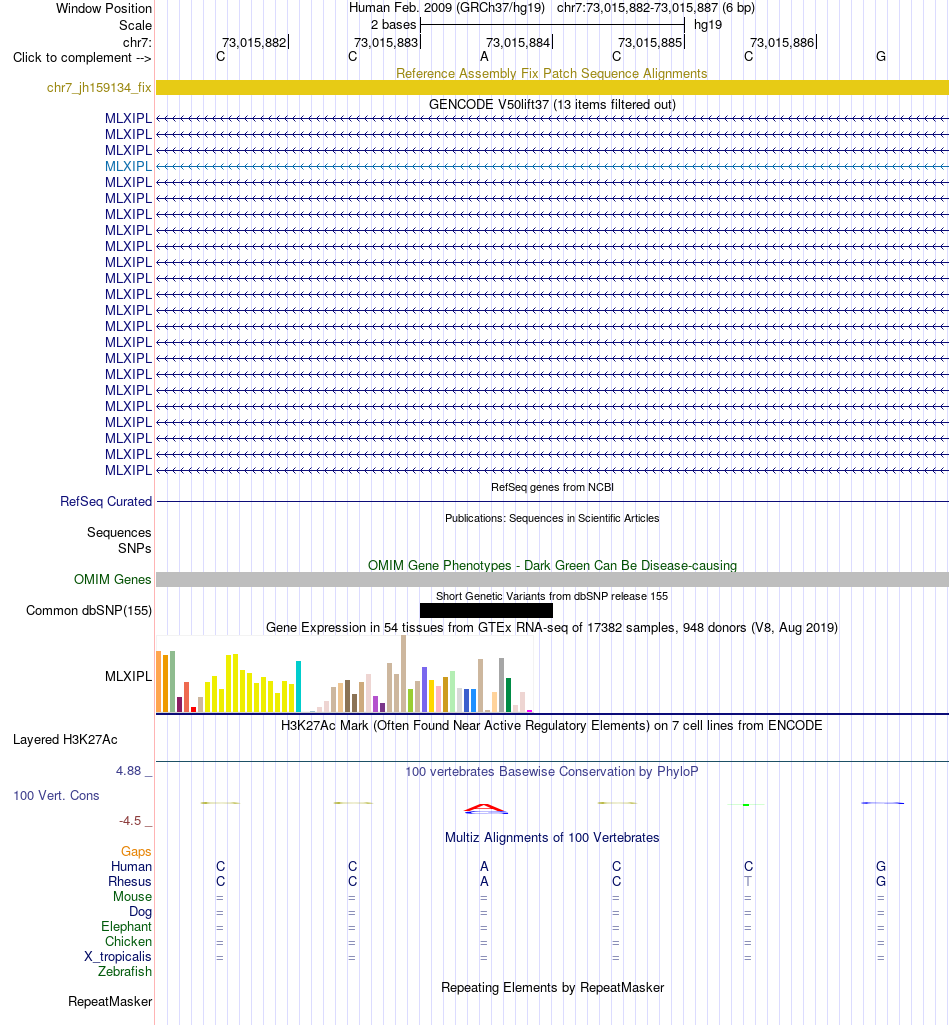Click the Window Position label
This screenshot has width=950, height=1025.
(104, 8)
